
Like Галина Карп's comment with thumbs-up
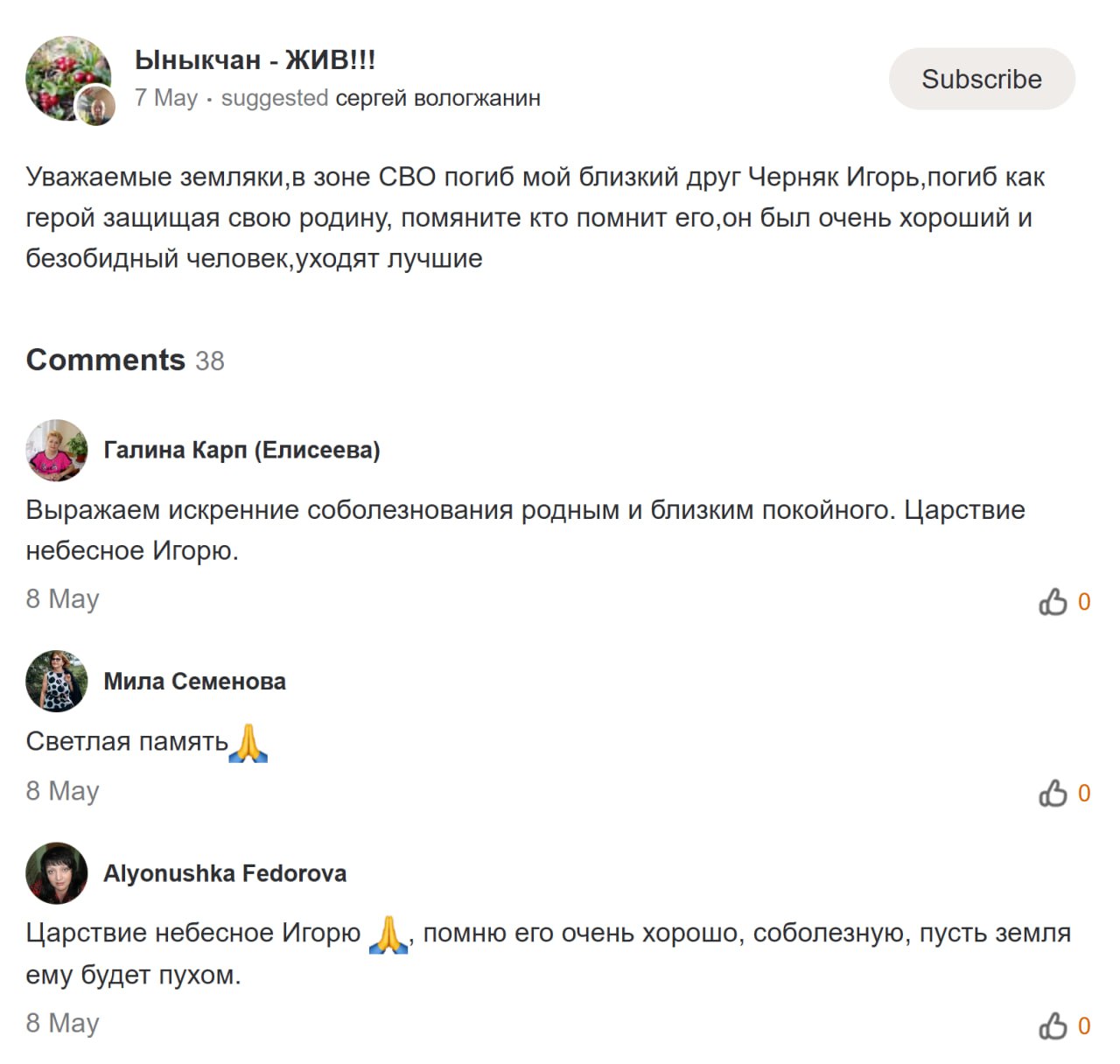pos(1053,602)
